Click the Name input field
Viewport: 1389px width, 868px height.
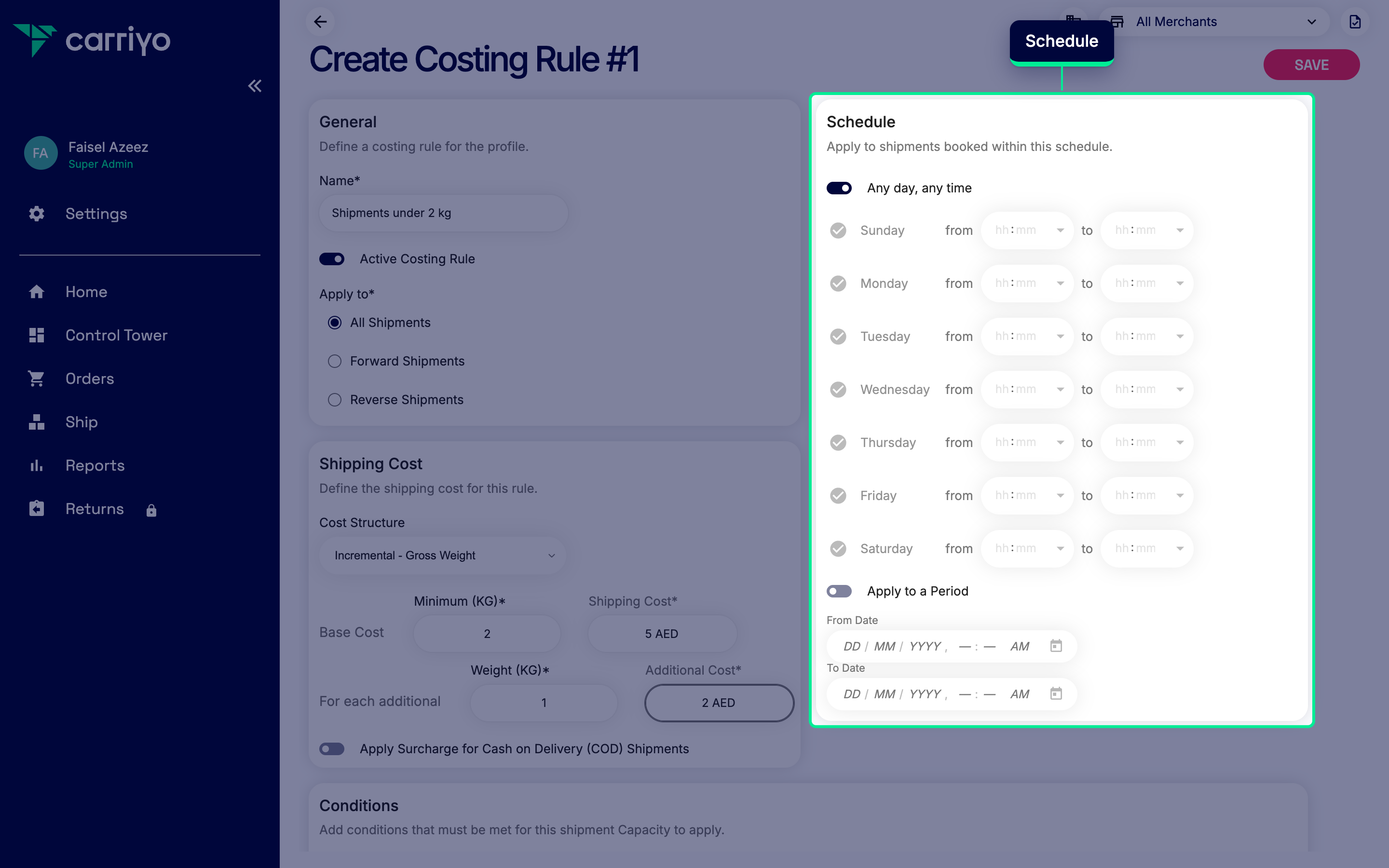click(444, 213)
